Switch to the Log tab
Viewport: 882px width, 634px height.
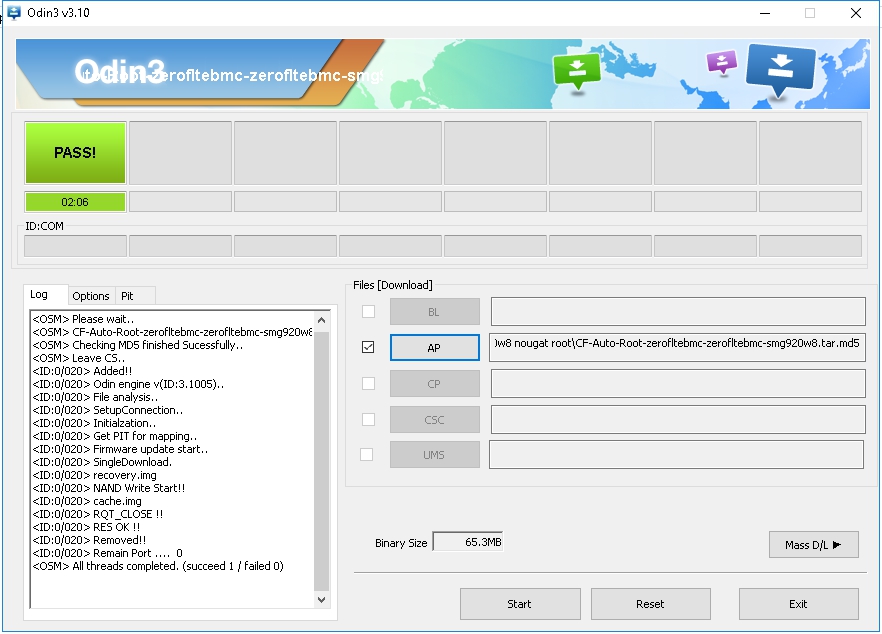[39, 294]
